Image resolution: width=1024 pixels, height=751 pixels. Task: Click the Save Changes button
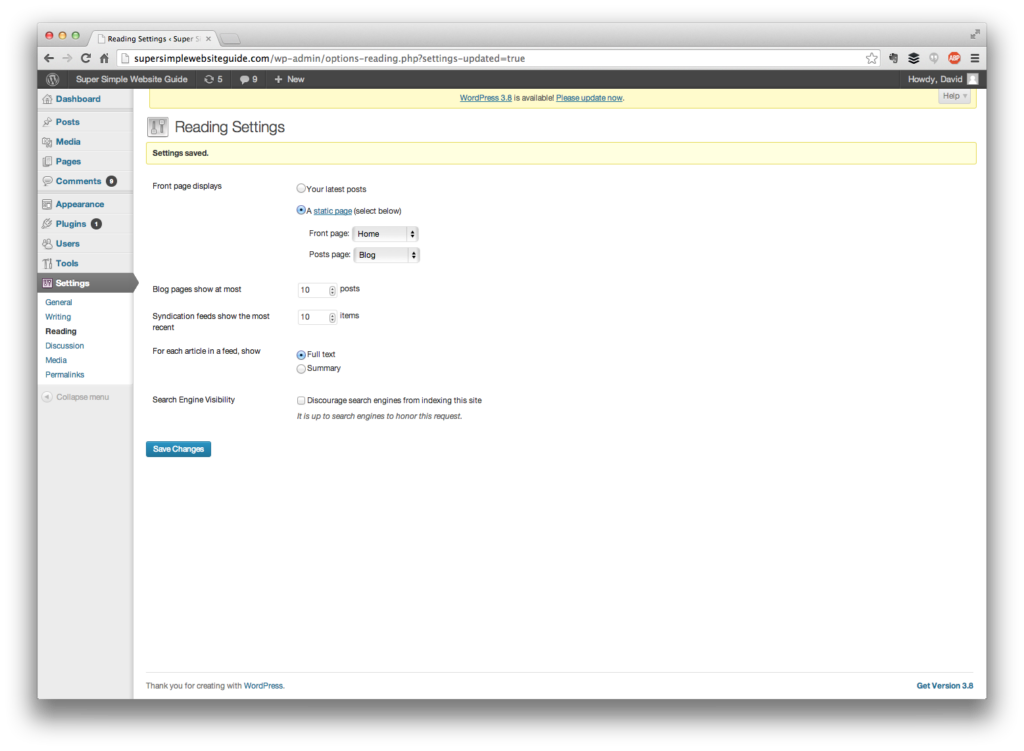click(178, 449)
